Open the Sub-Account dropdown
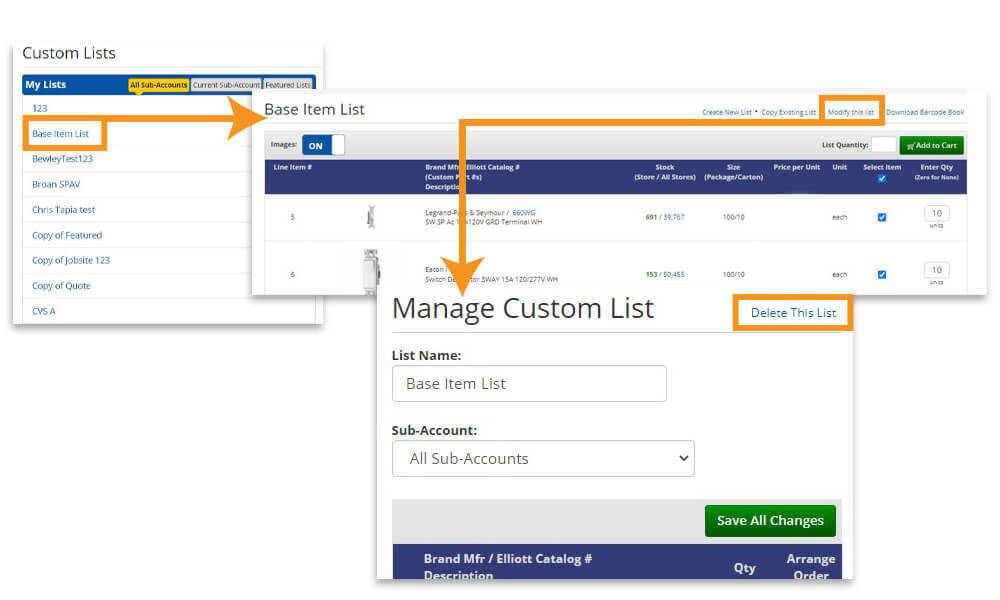This screenshot has height=600, width=1000. pyautogui.click(x=543, y=458)
